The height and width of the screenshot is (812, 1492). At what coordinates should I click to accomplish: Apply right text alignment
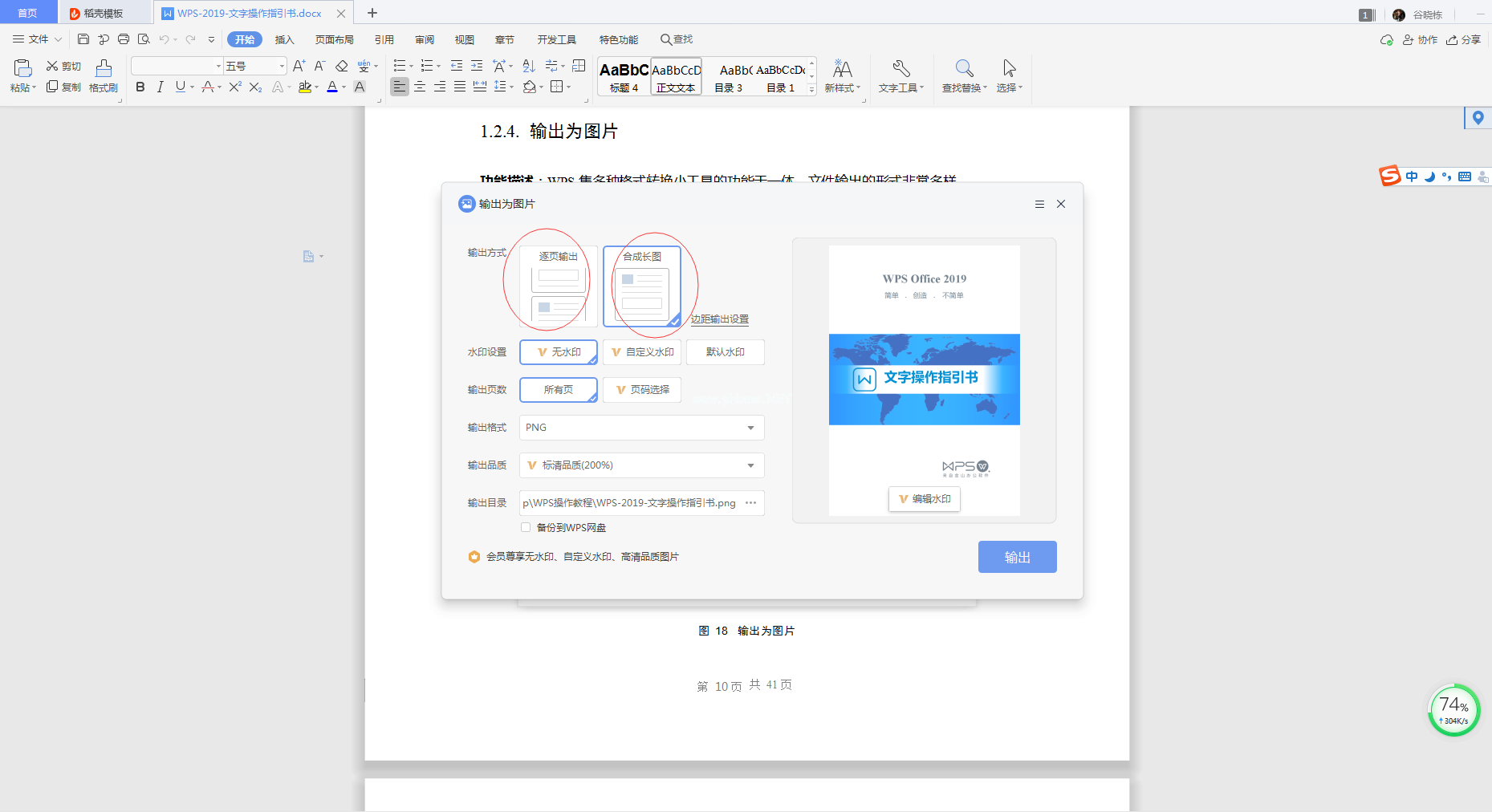click(x=440, y=87)
